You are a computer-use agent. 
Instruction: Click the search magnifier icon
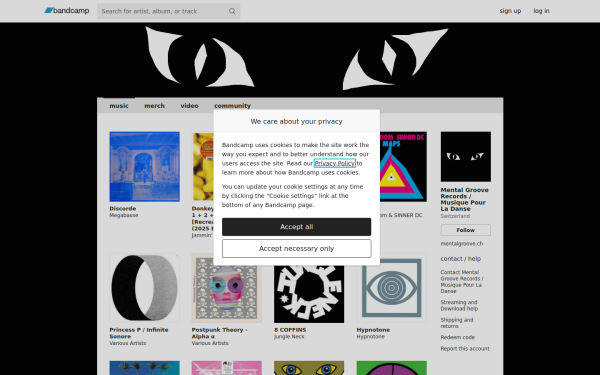point(232,11)
